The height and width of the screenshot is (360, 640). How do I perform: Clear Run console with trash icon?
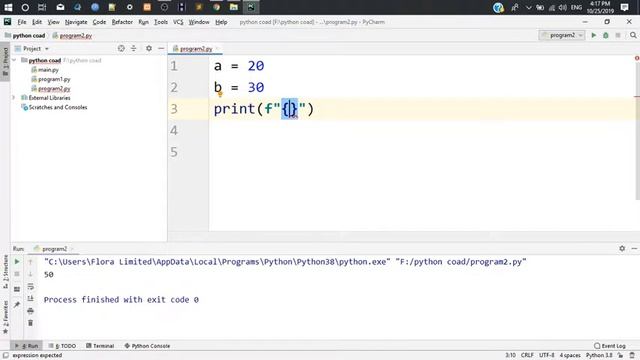[30, 323]
